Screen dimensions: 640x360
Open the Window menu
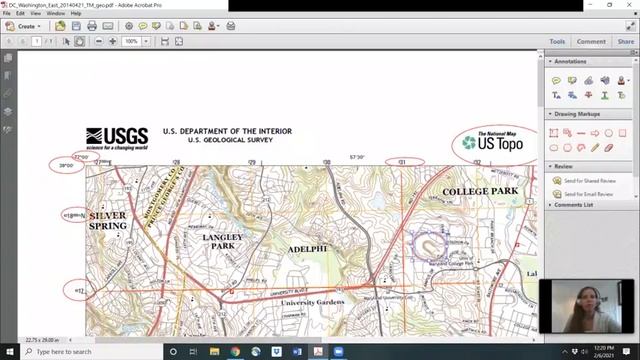56,13
